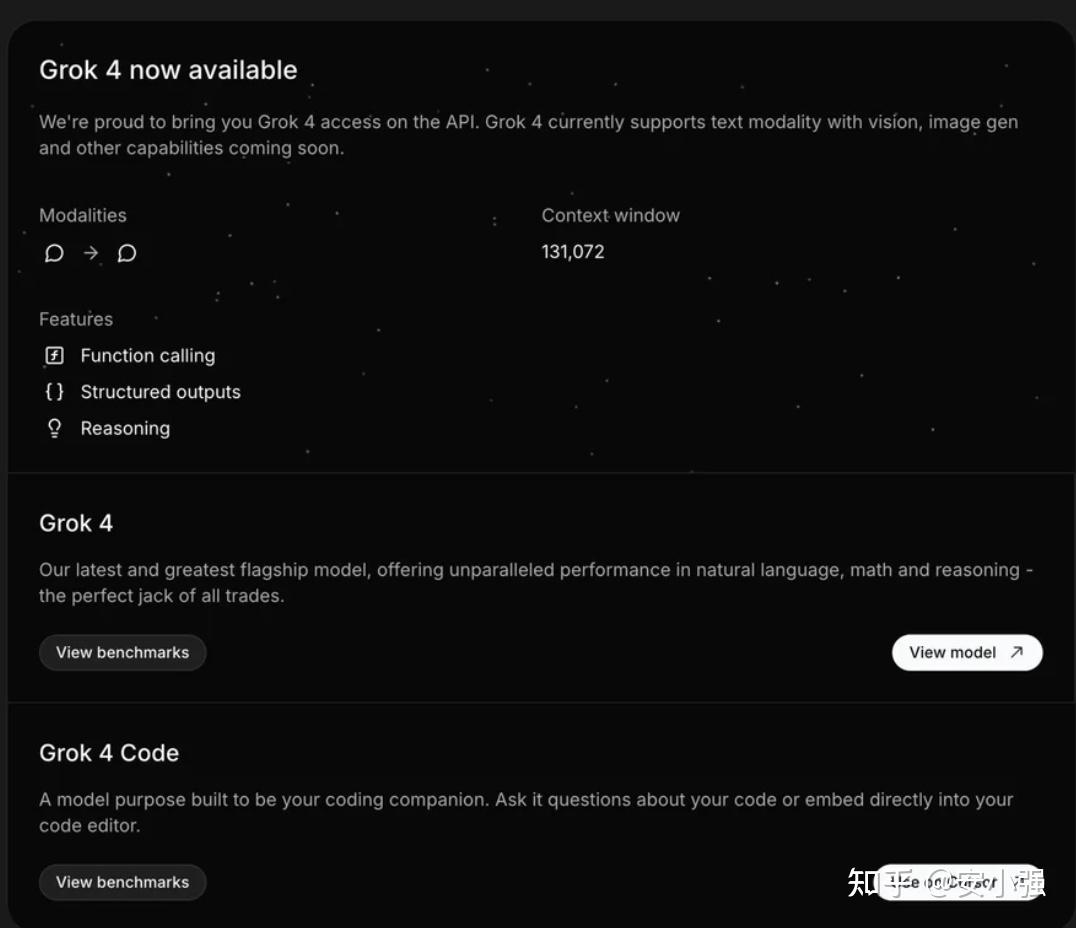The height and width of the screenshot is (928, 1076).
Task: Click the Grok 4 Code section title
Action: click(109, 753)
